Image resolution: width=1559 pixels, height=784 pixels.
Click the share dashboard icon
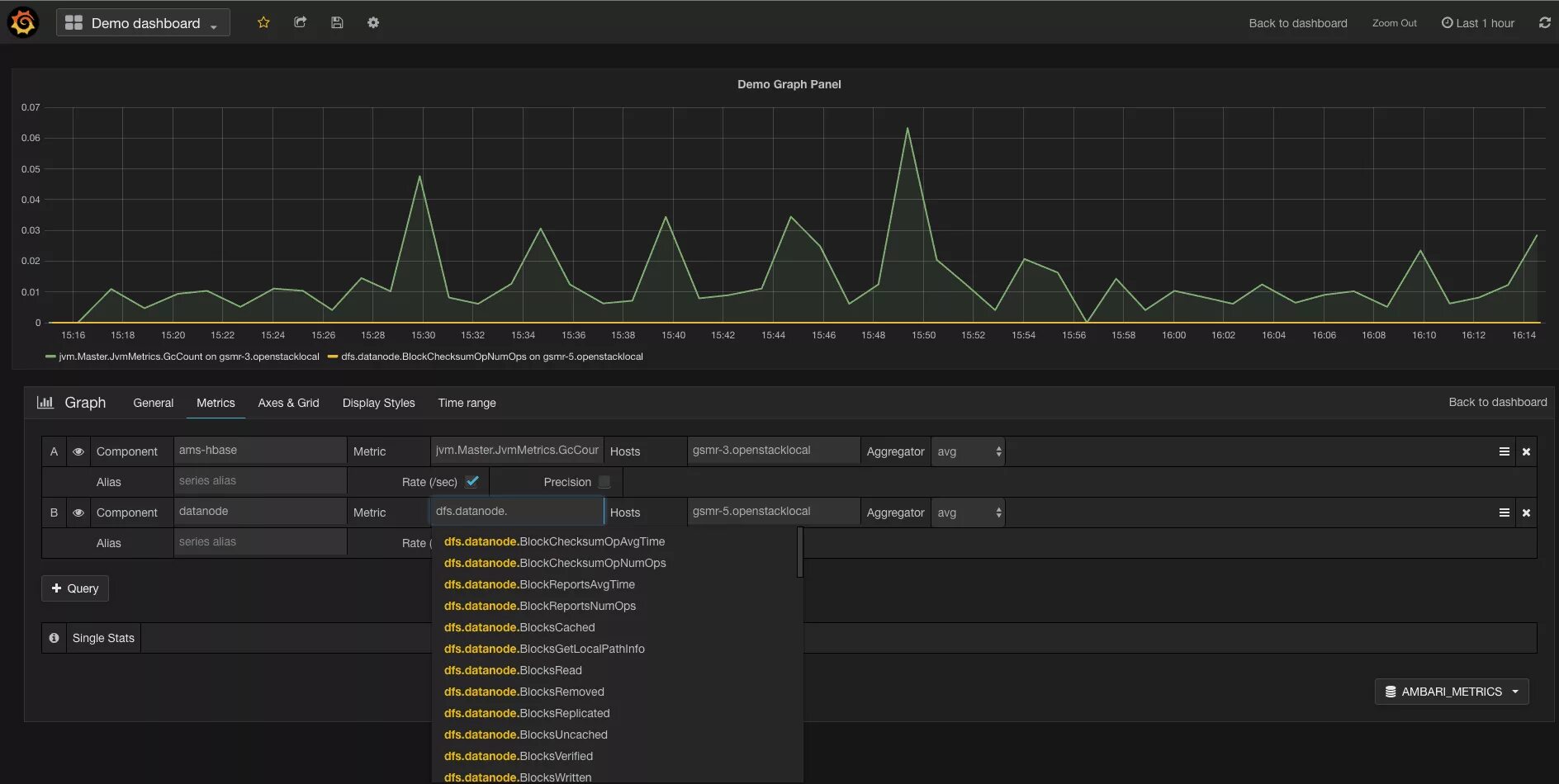[x=301, y=22]
